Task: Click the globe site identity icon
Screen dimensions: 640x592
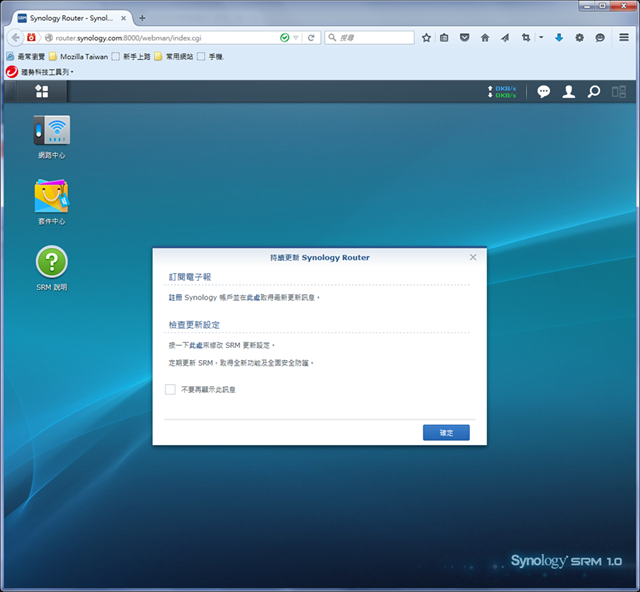Action: coord(49,38)
